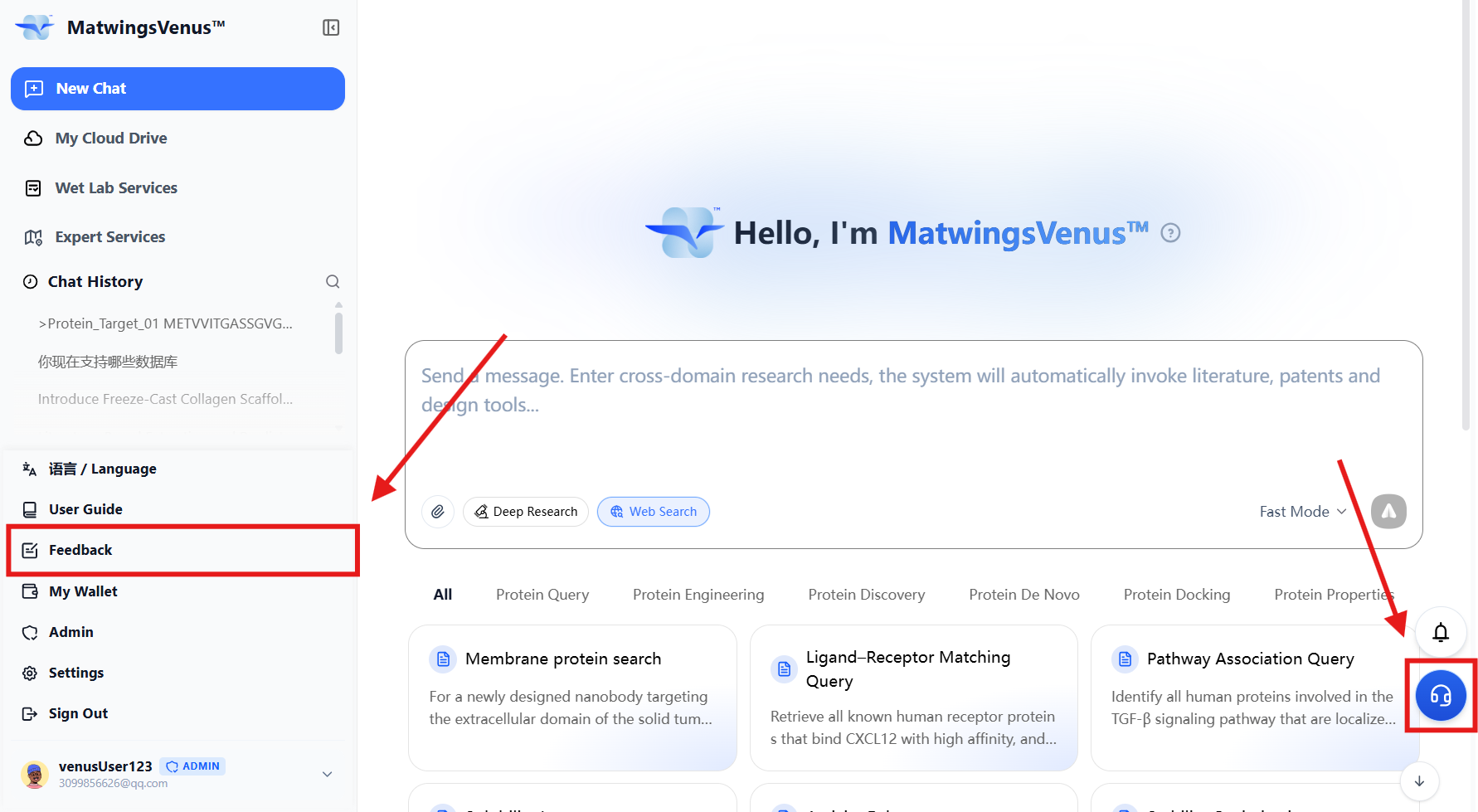Screen dimensions: 1478x812
Task: Go to Expert Services
Action: click(110, 237)
